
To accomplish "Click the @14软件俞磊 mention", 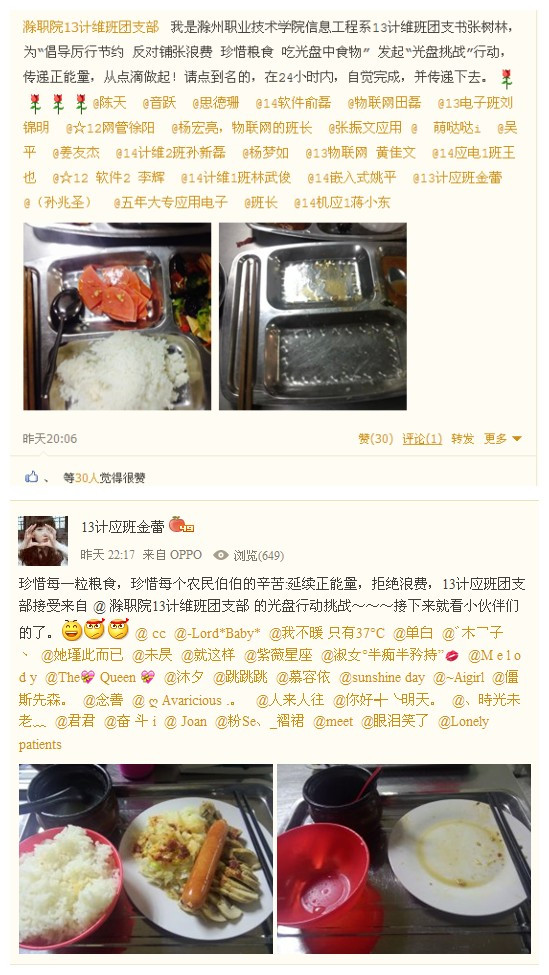I will pyautogui.click(x=292, y=103).
